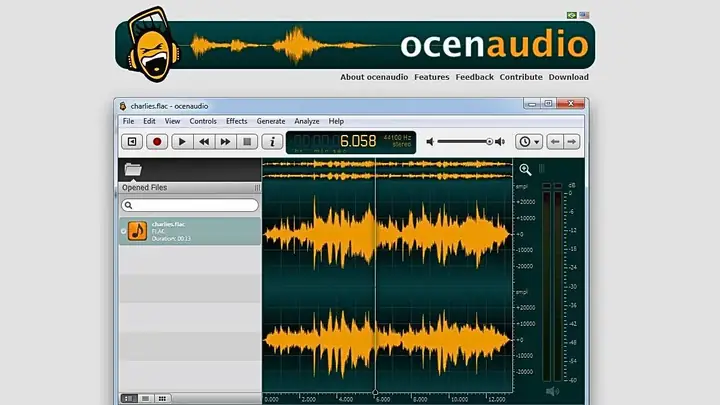720x405 pixels.
Task: Stop playback with the square Stop button
Action: click(x=247, y=141)
